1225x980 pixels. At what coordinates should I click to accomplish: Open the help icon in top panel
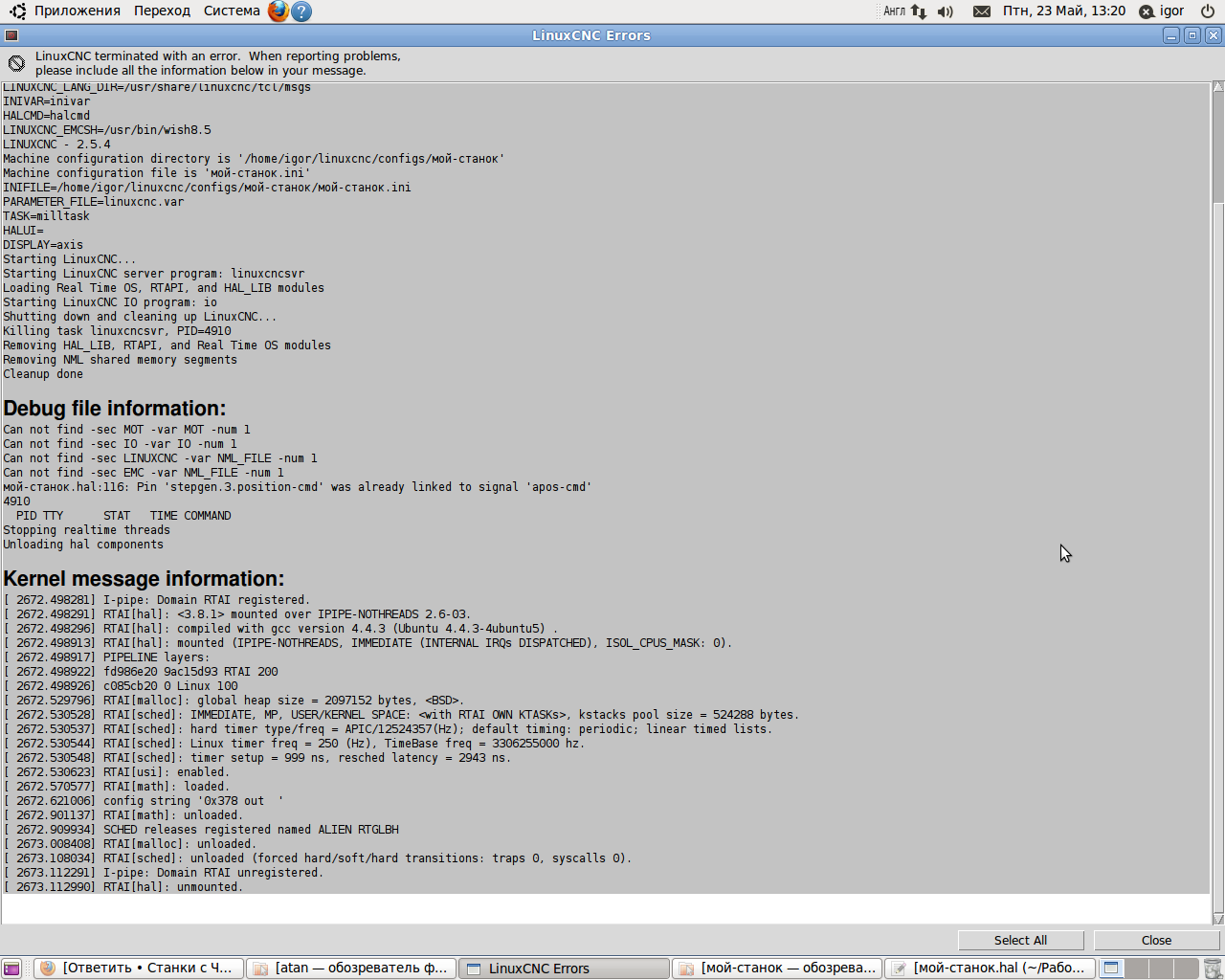pos(301,11)
